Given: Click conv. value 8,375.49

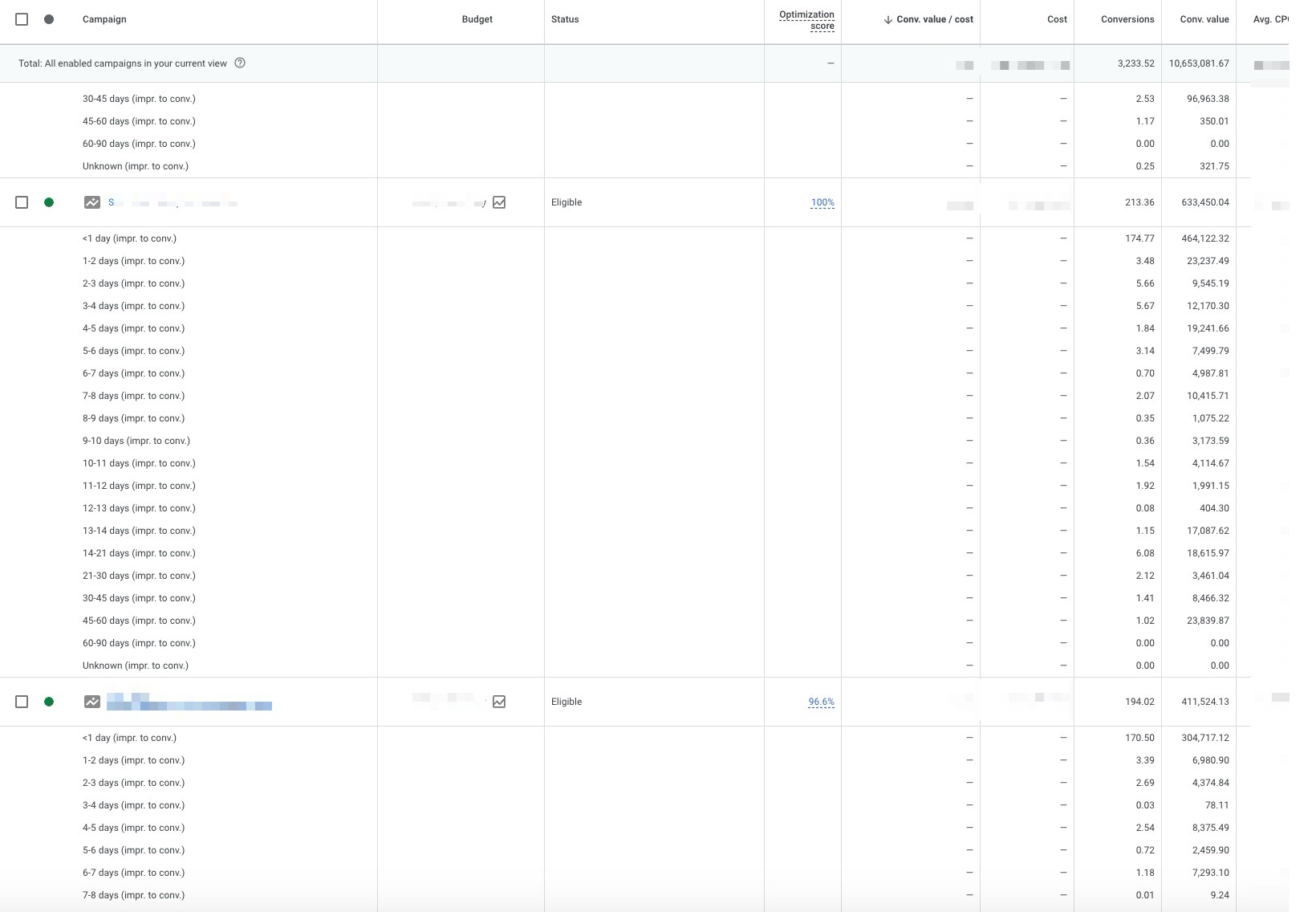Looking at the screenshot, I should (x=1210, y=828).
